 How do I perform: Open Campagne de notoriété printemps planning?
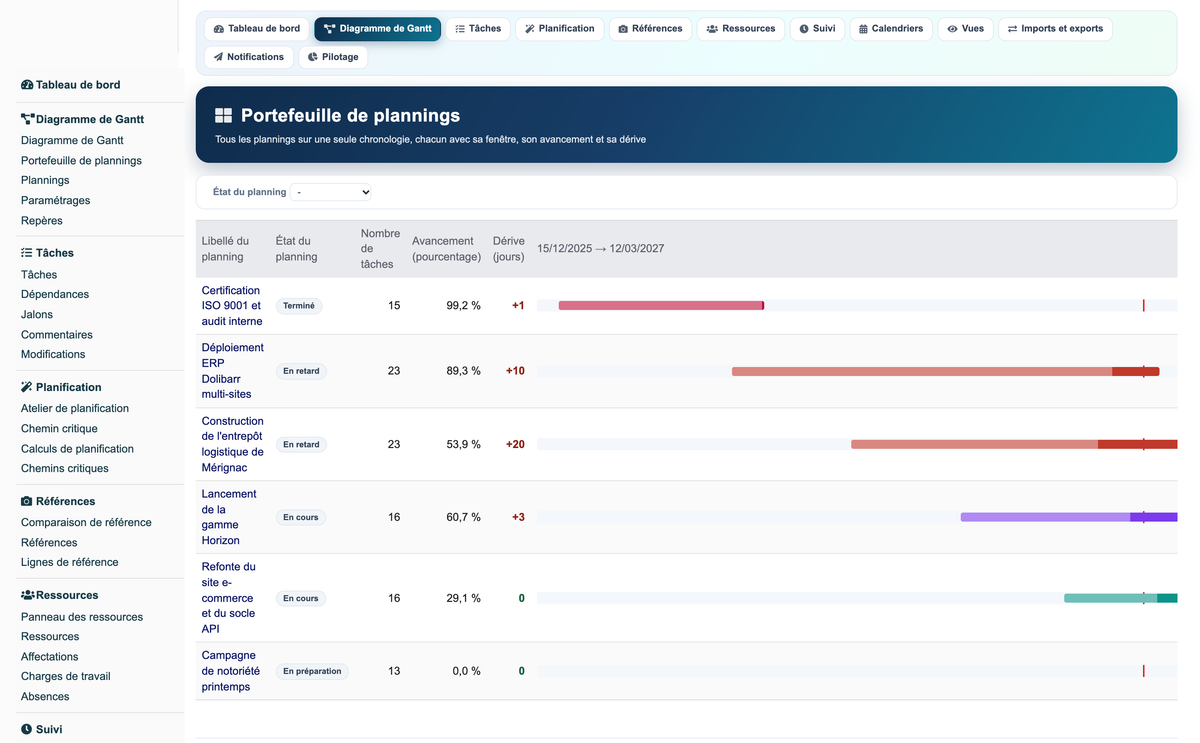click(231, 671)
